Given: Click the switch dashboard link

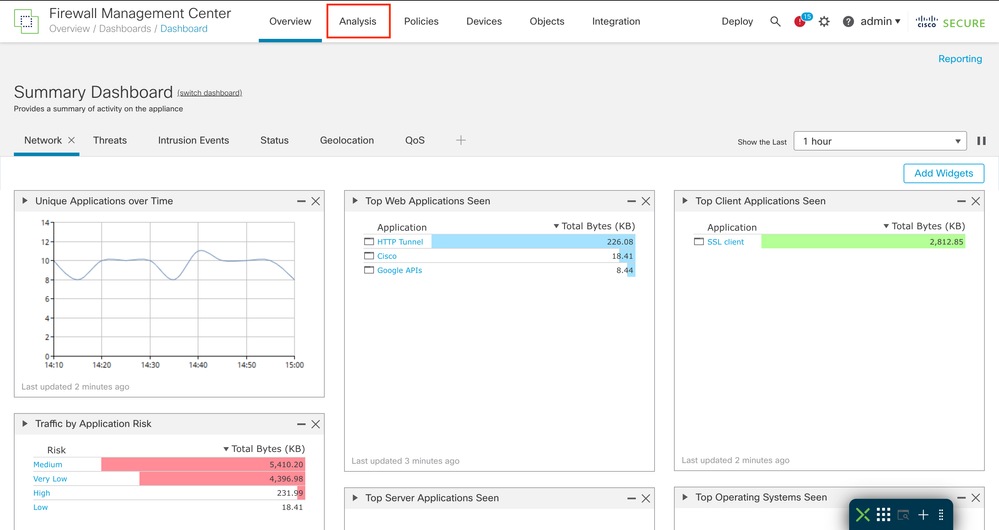Looking at the screenshot, I should click(209, 93).
